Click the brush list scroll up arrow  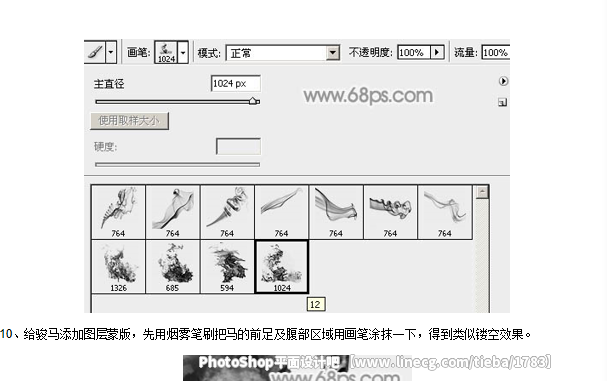[x=482, y=192]
